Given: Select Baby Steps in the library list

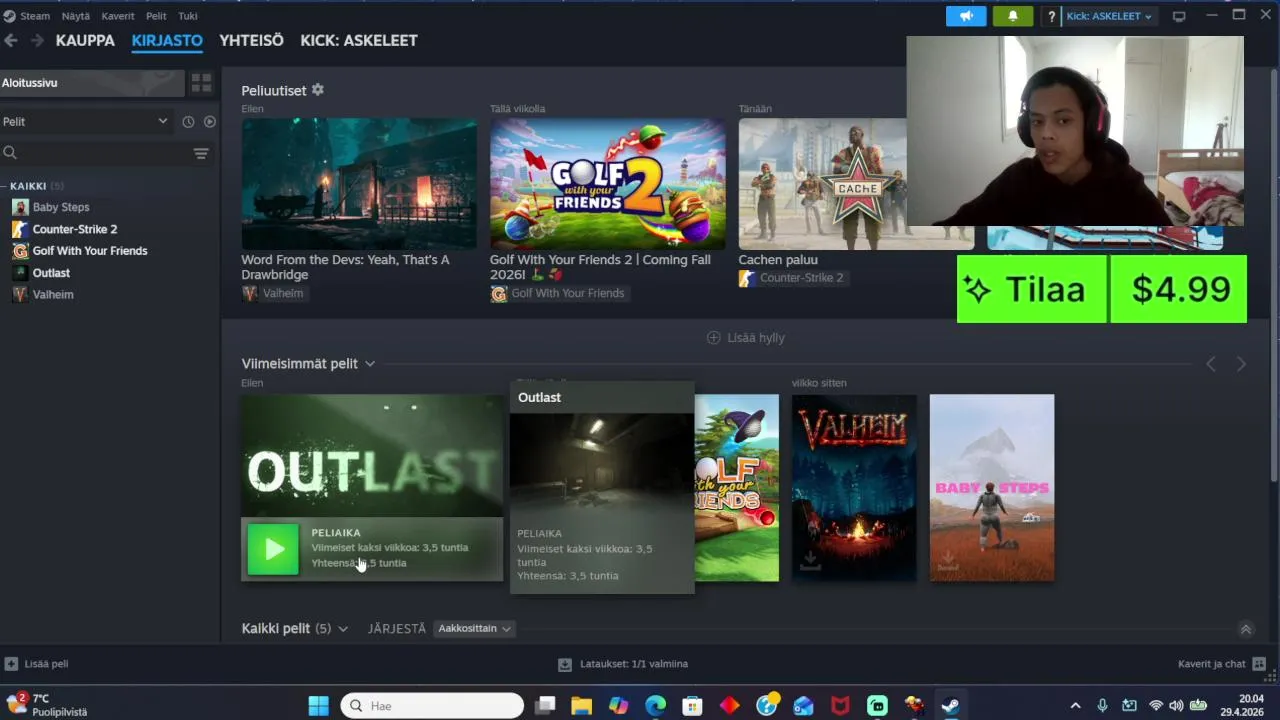Looking at the screenshot, I should (61, 207).
